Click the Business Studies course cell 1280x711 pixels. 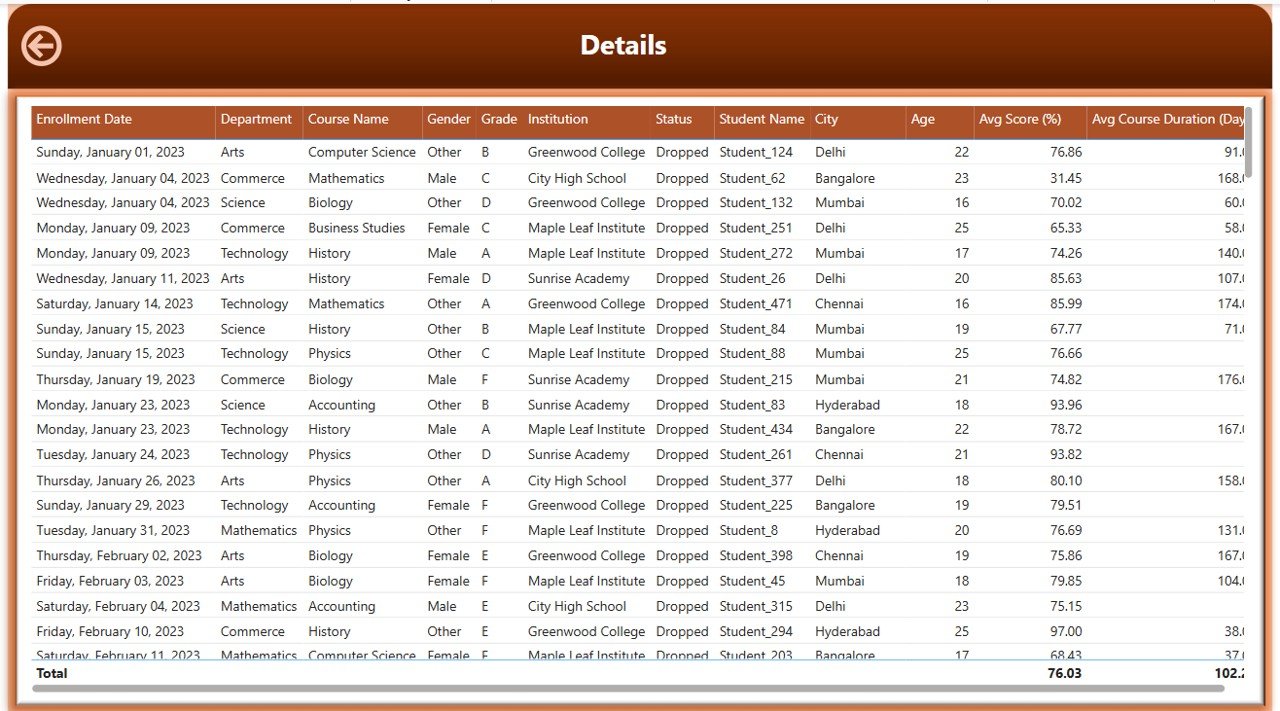tap(356, 228)
